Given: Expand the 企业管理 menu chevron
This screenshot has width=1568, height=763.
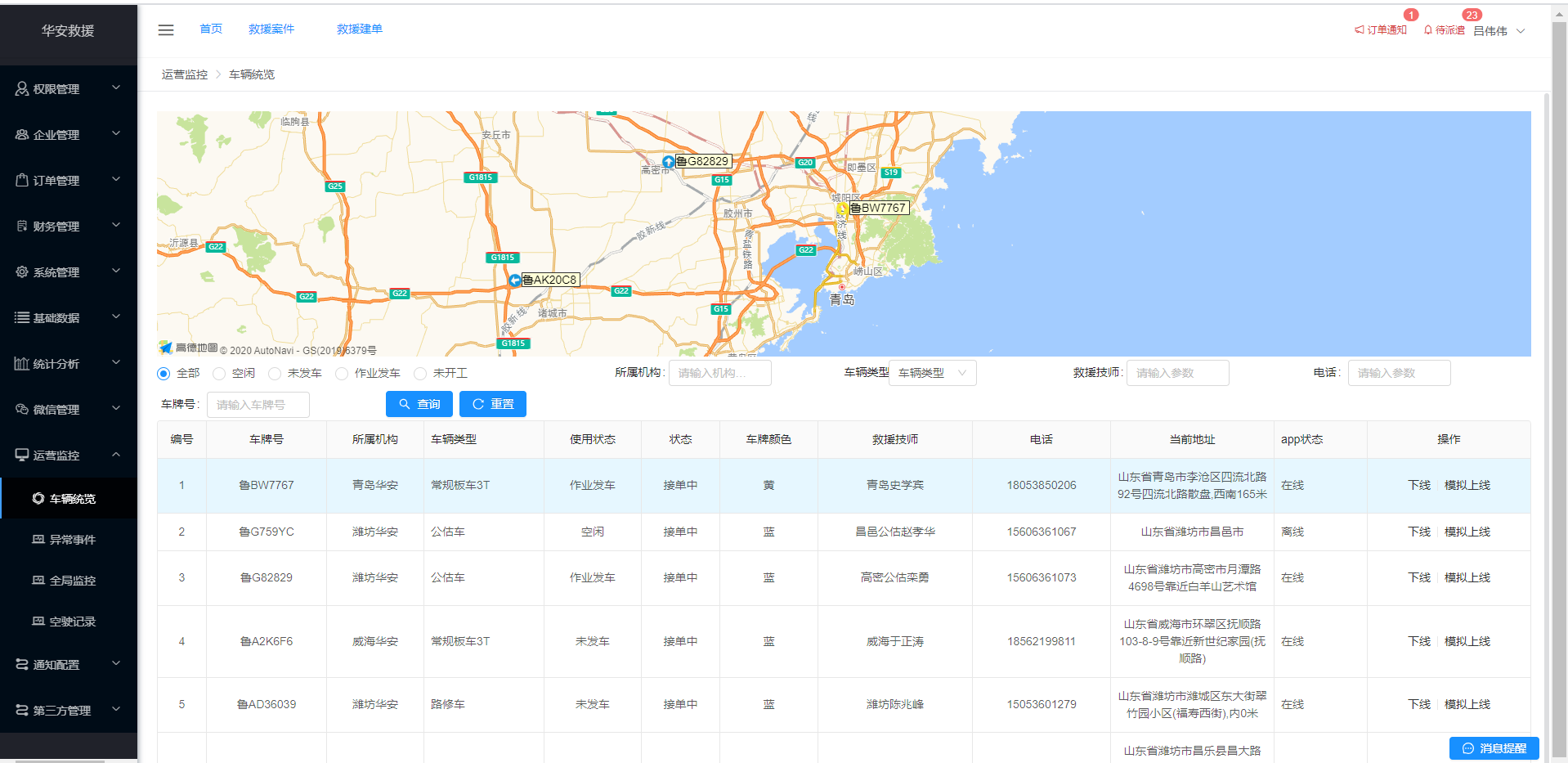Looking at the screenshot, I should click(x=116, y=133).
